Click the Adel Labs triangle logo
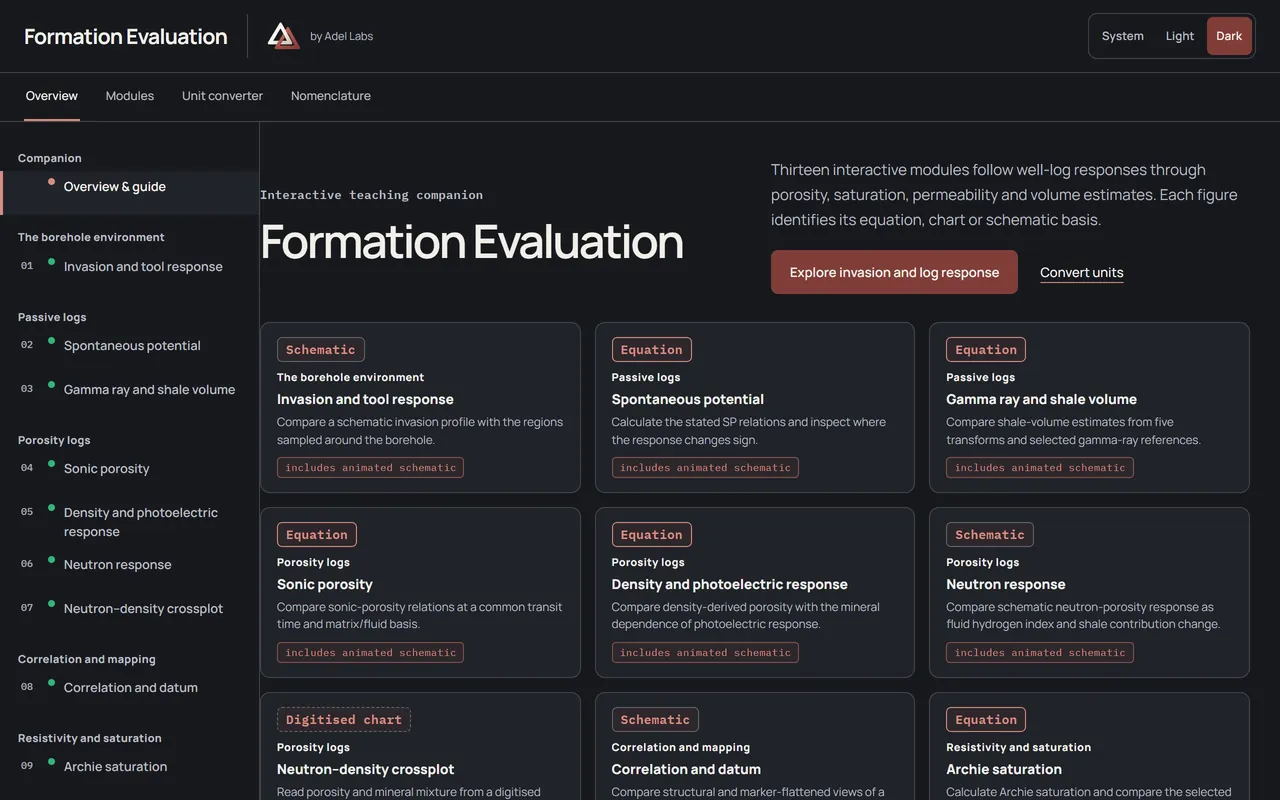 click(x=283, y=36)
